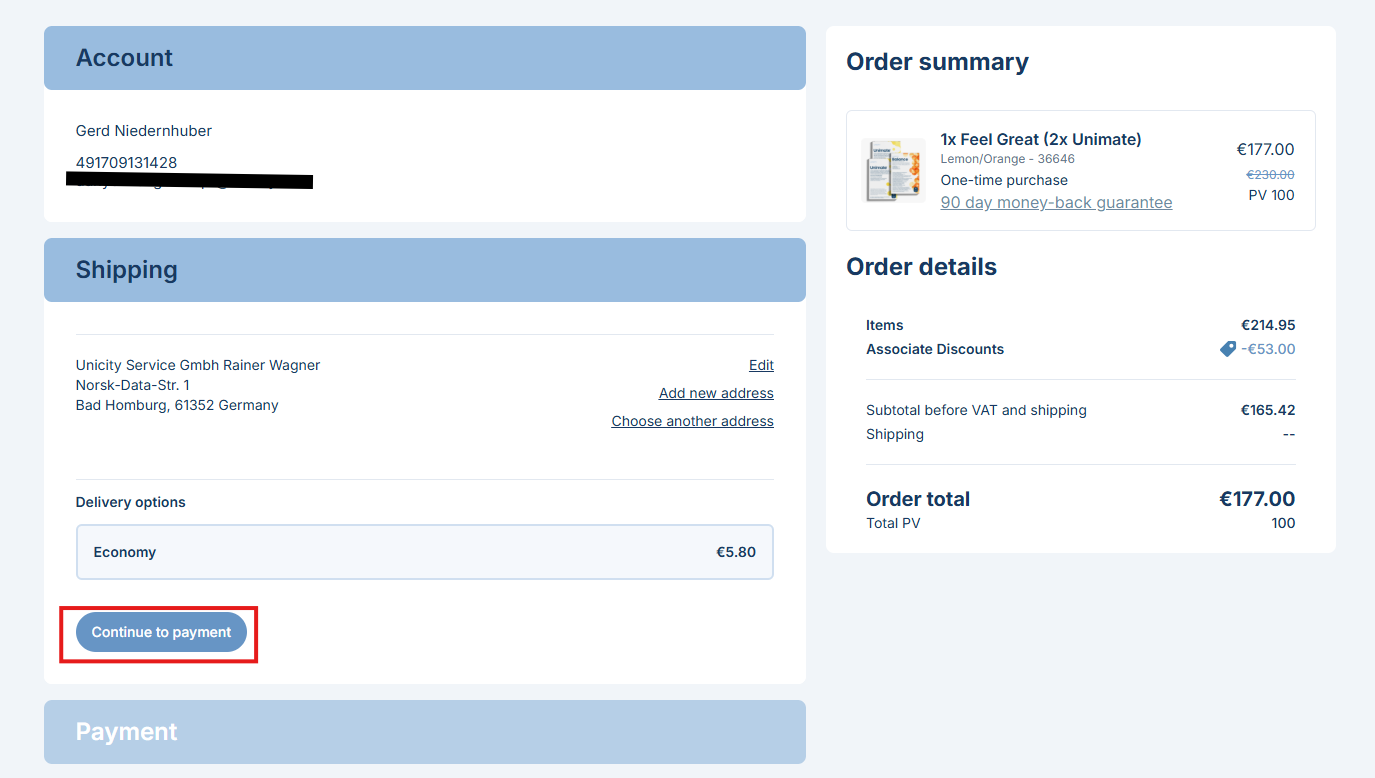This screenshot has width=1375, height=778.
Task: Click the crossed-out €230.00 price
Action: click(1269, 174)
